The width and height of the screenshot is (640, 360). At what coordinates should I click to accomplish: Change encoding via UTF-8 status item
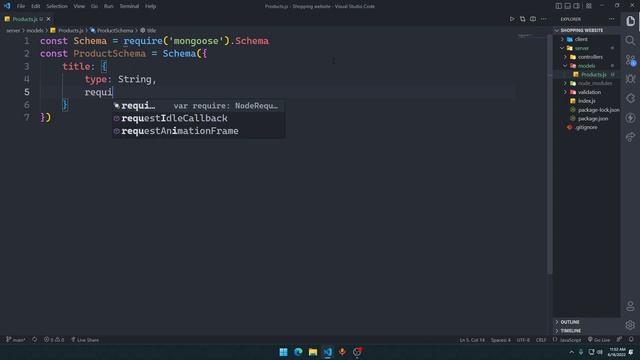(523, 340)
